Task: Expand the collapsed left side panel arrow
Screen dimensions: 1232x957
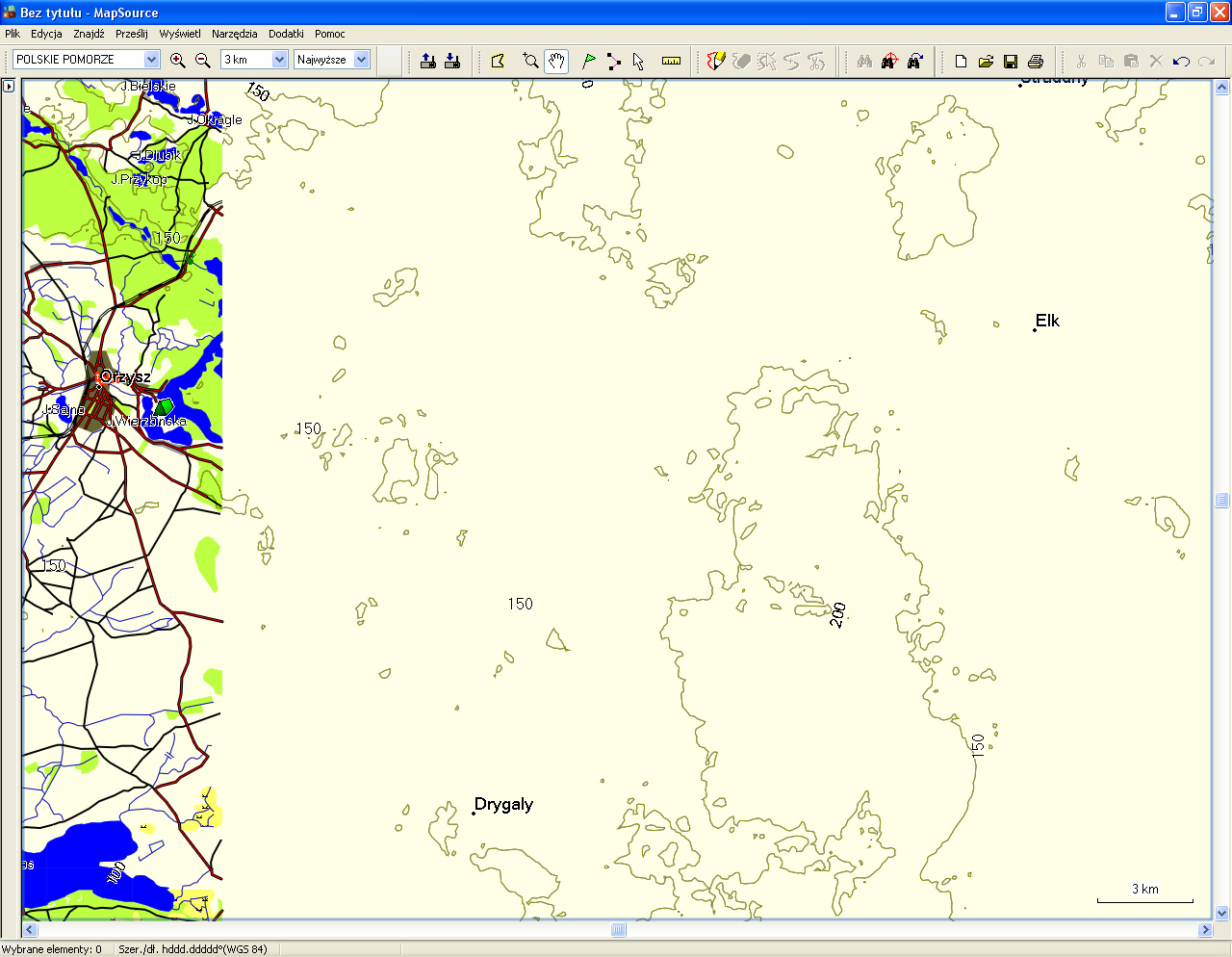Action: point(9,86)
